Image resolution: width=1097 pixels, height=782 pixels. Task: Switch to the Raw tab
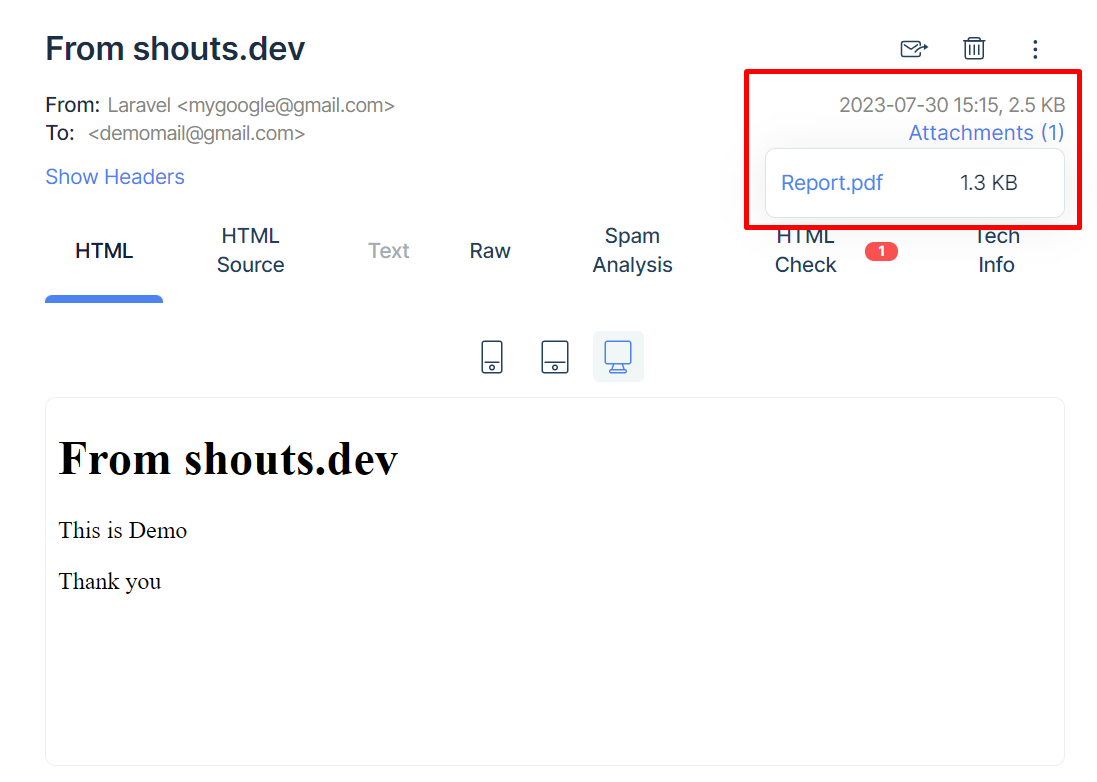(x=490, y=250)
